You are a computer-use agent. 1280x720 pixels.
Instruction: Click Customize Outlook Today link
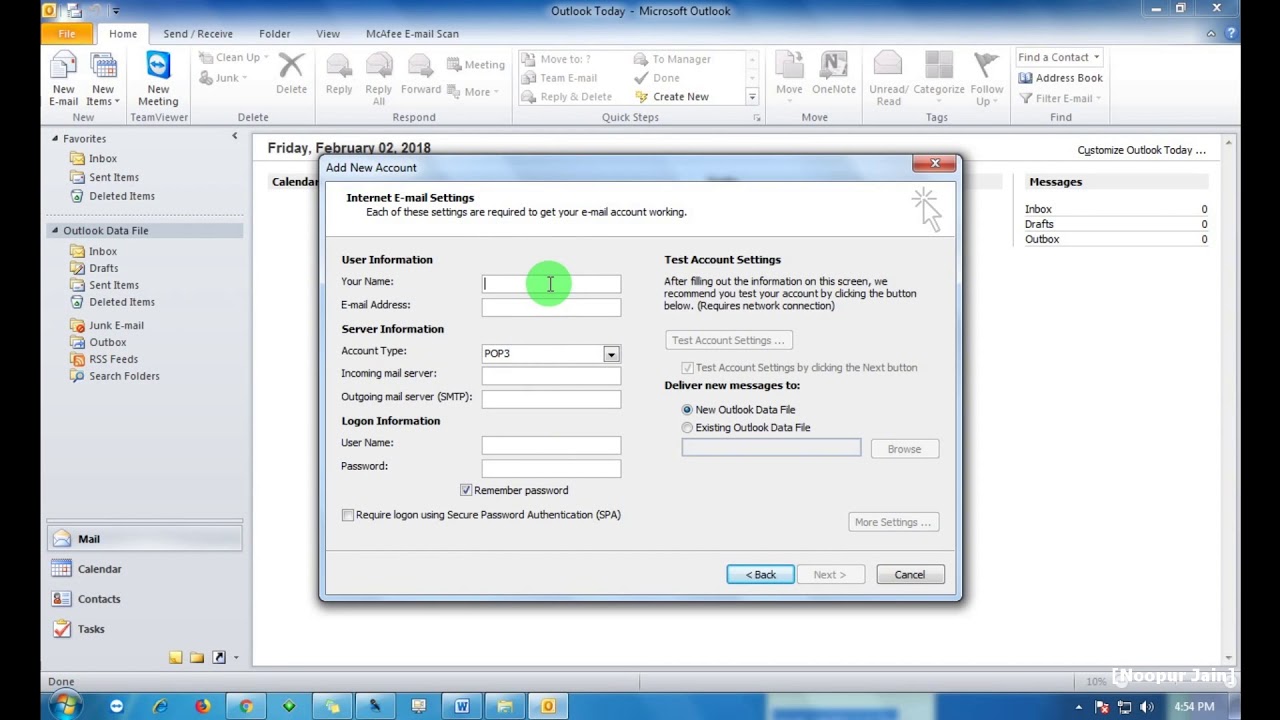[1141, 150]
